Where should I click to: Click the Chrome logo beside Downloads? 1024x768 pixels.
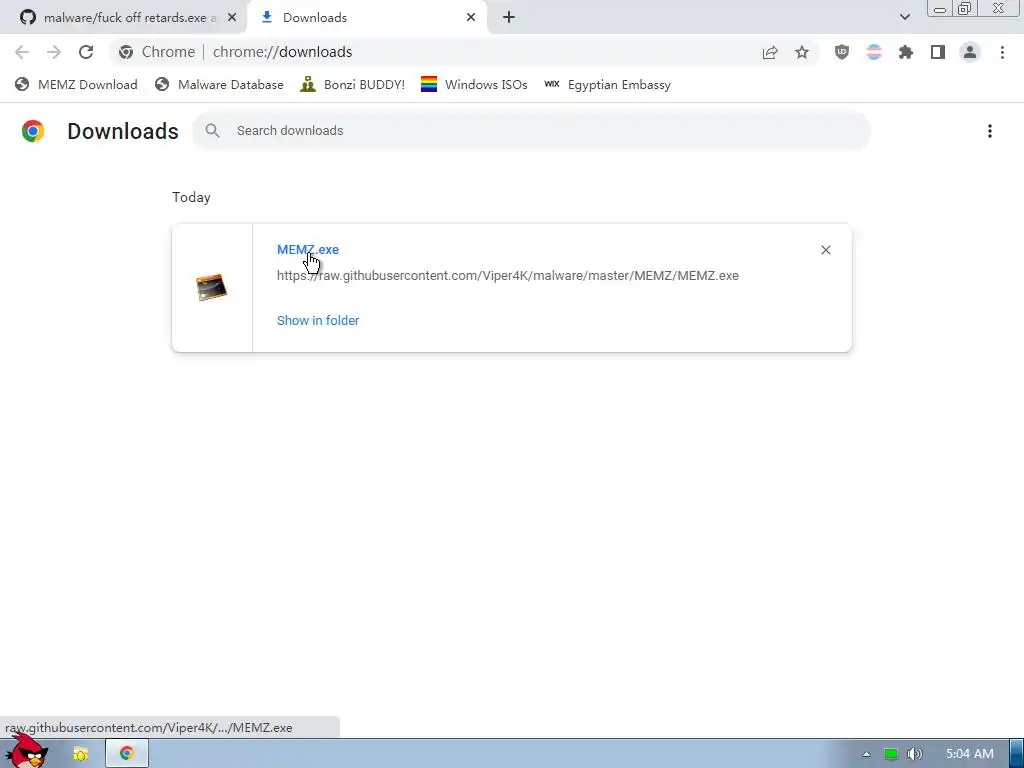[33, 131]
